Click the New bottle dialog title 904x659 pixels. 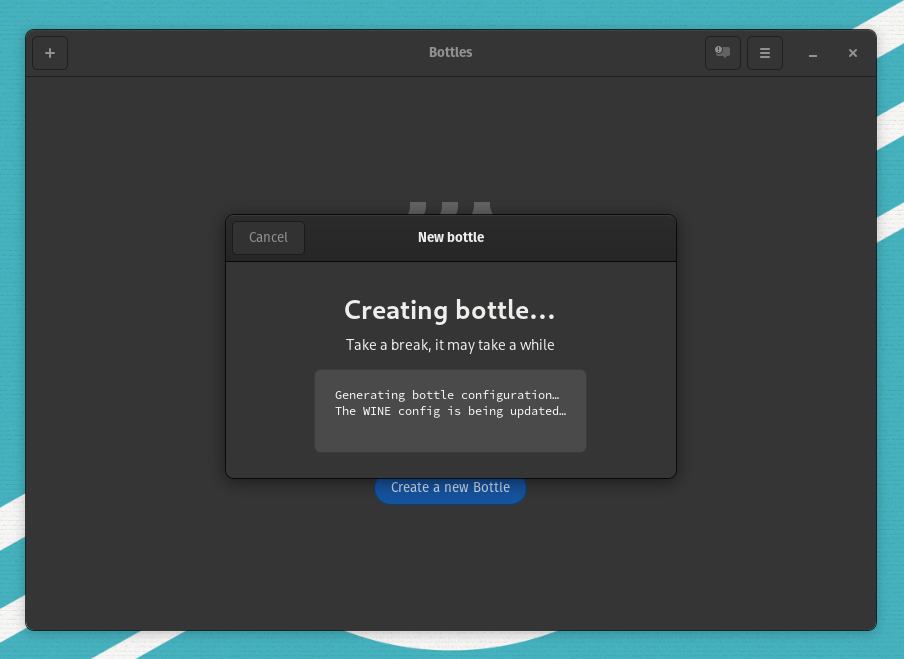(450, 238)
